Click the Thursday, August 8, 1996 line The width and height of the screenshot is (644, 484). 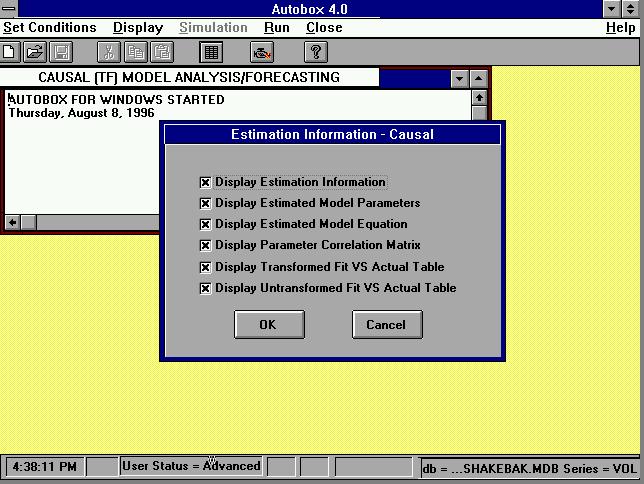click(81, 113)
